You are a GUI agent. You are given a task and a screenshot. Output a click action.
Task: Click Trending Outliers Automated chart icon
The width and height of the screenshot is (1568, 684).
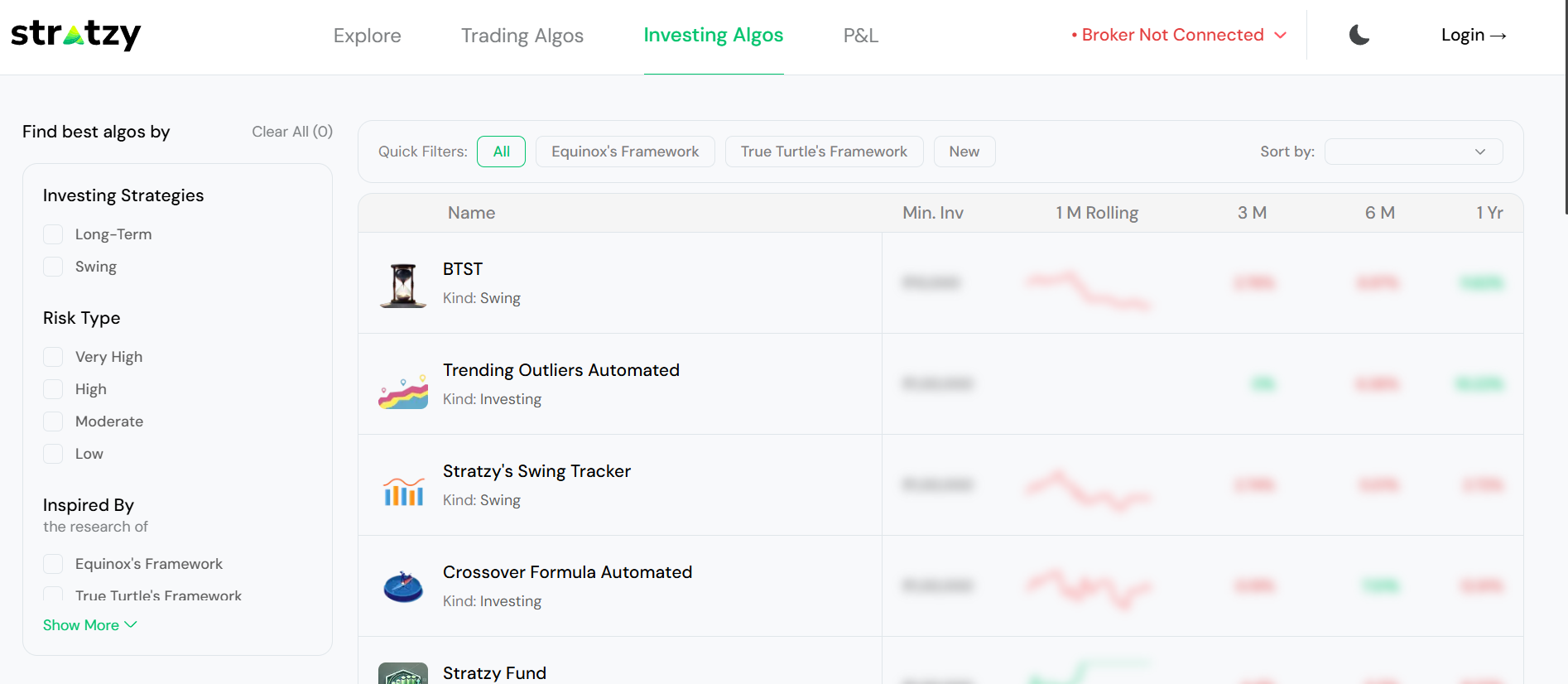[403, 392]
